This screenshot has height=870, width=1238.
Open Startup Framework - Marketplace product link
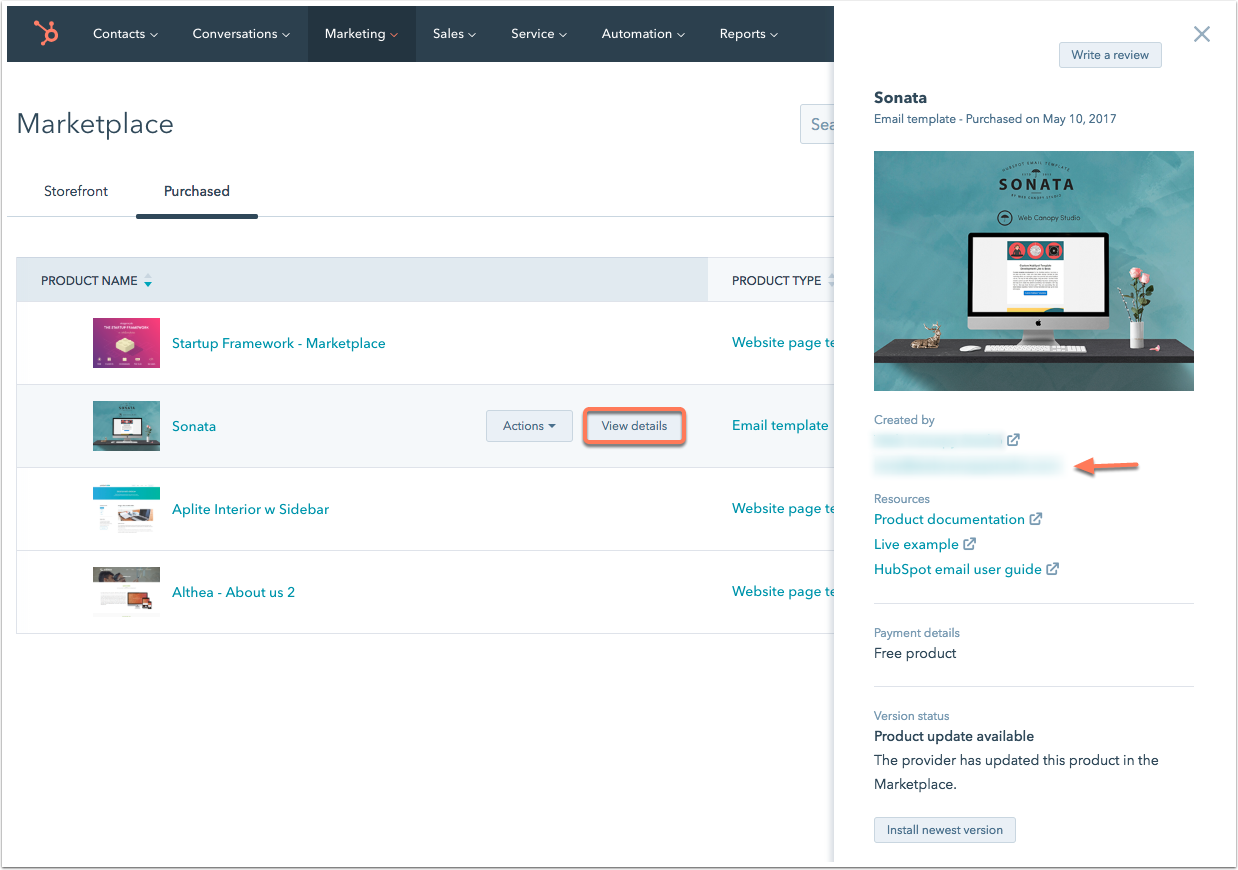coord(278,343)
